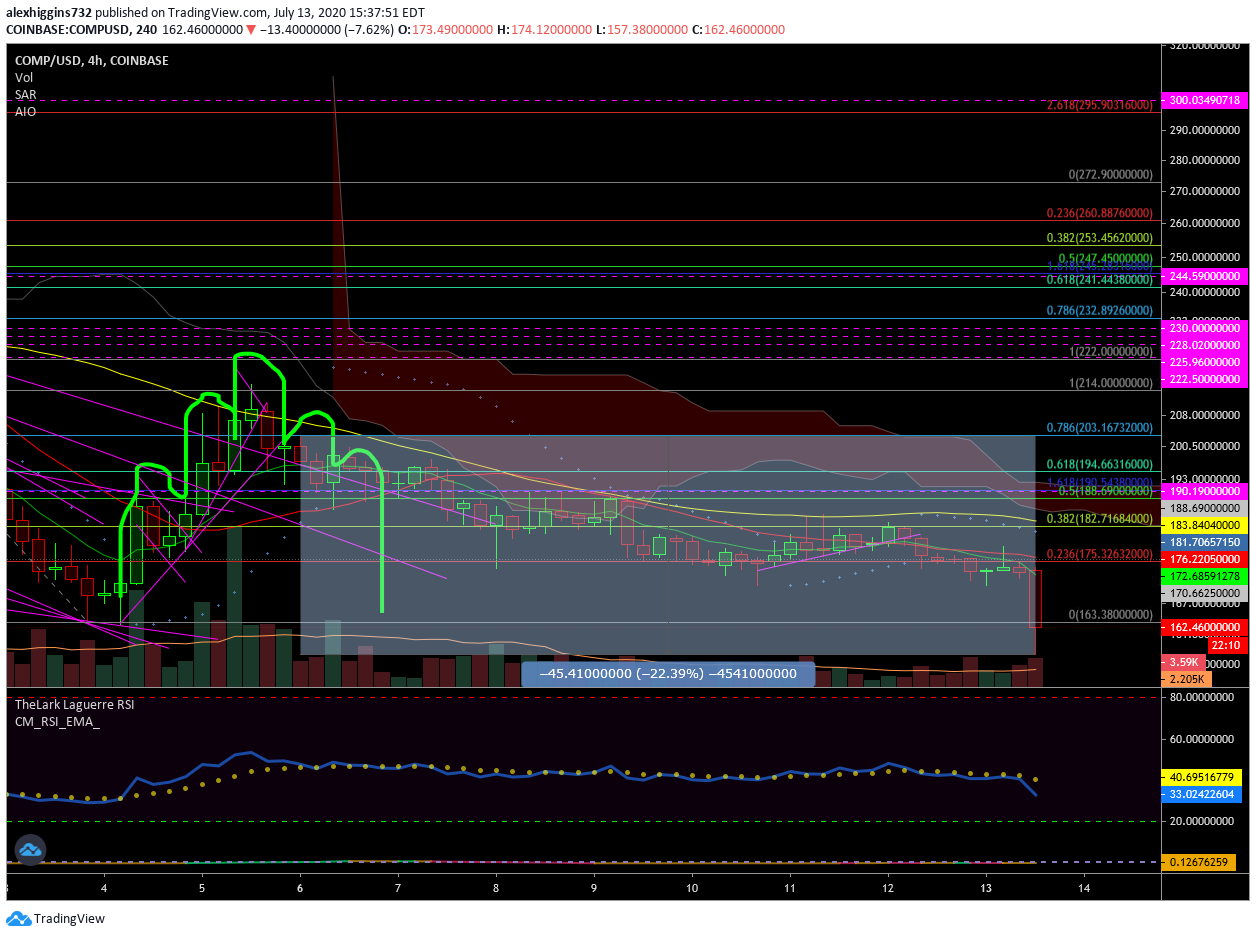Select the SAR indicator label
The width and height of the screenshot is (1256, 937).
point(25,94)
